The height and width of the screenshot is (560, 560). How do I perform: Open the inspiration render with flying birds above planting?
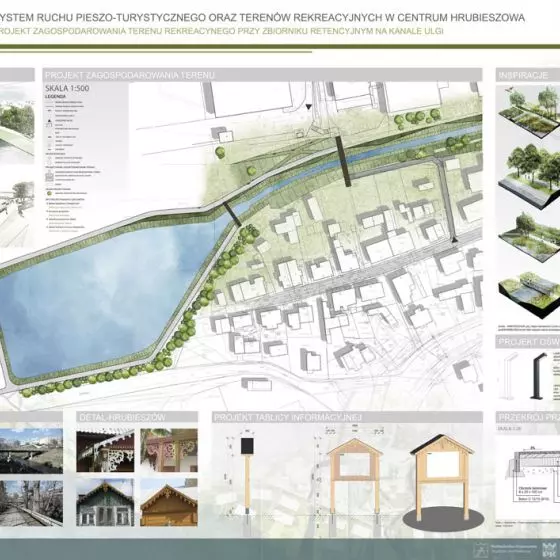(x=529, y=111)
